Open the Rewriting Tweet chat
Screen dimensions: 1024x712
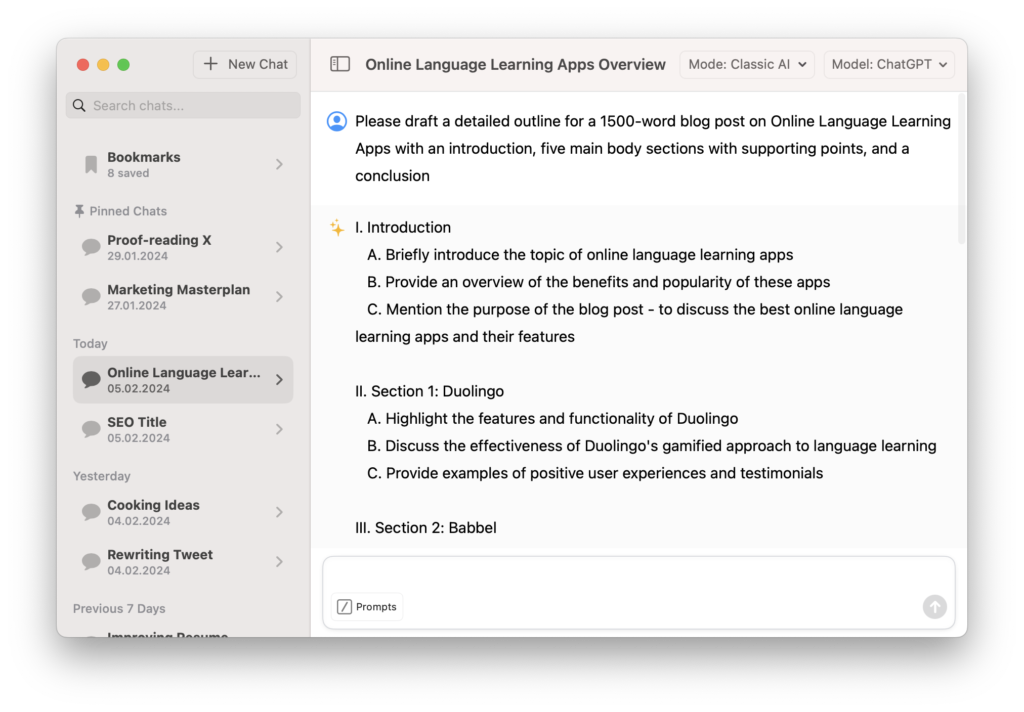pyautogui.click(x=183, y=562)
